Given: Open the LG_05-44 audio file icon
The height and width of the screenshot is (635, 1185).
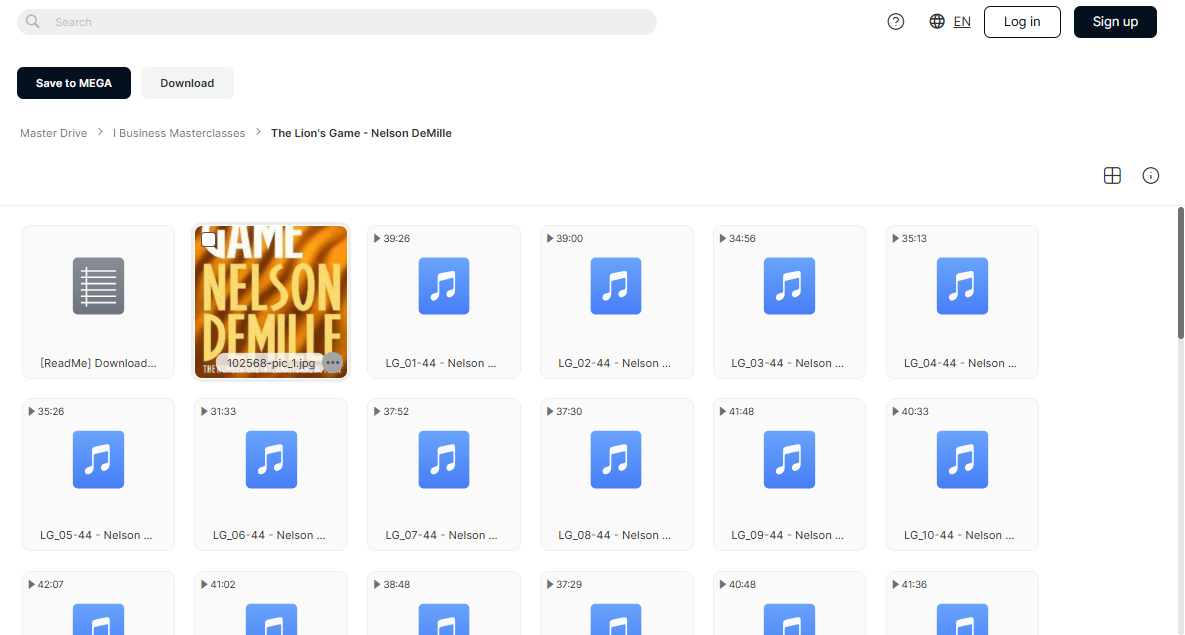Looking at the screenshot, I should (98, 460).
